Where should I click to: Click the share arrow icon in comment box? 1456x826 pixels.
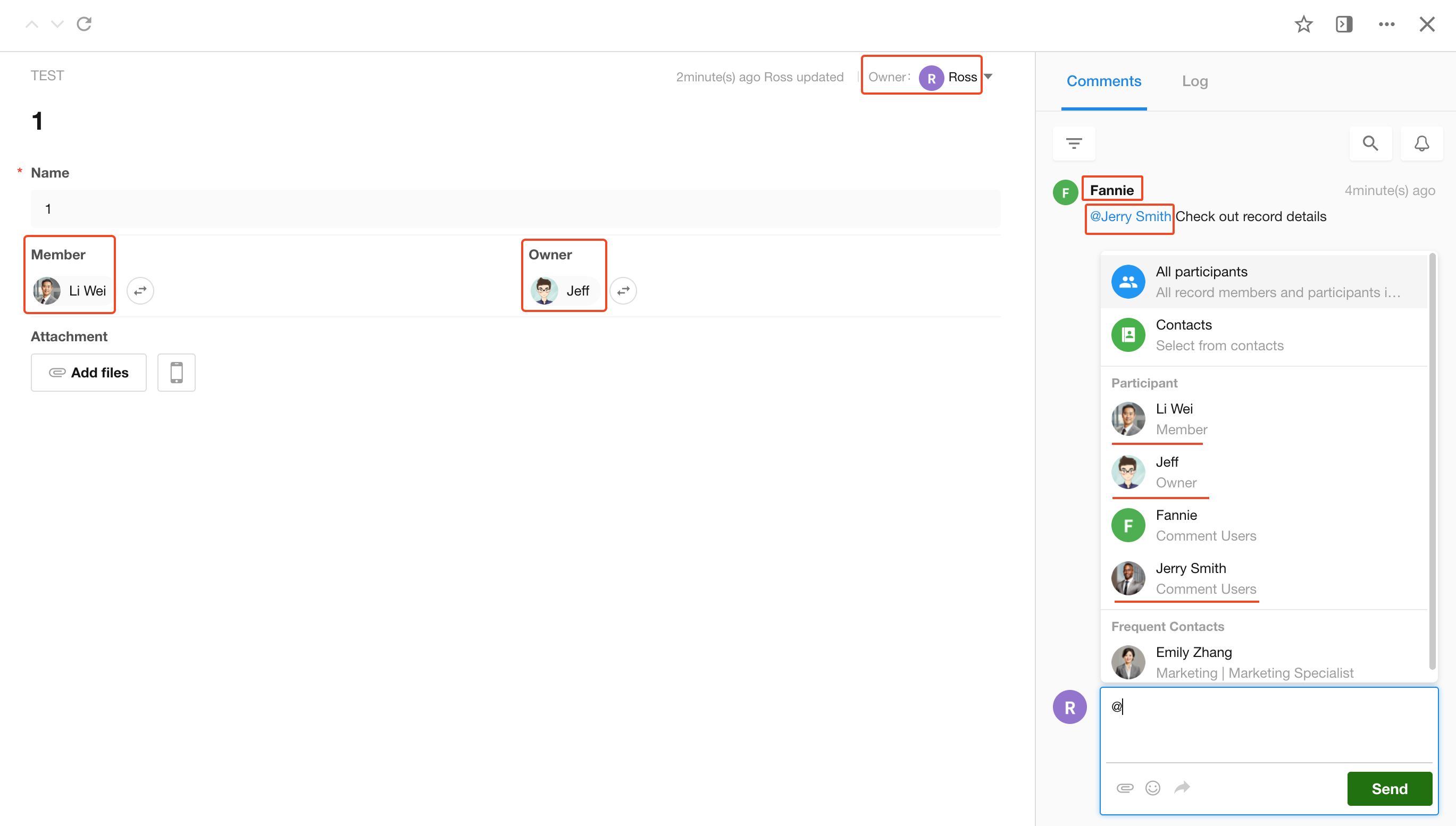(1182, 787)
